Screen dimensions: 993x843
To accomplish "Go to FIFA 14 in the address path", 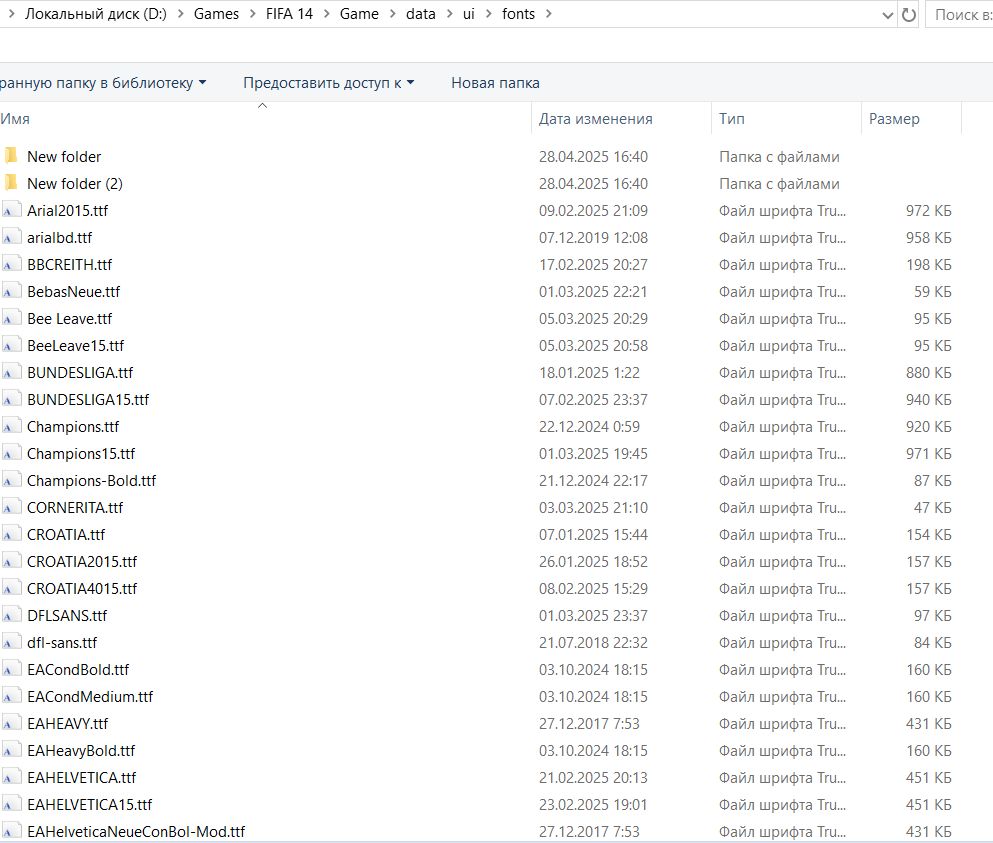I will tap(289, 14).
